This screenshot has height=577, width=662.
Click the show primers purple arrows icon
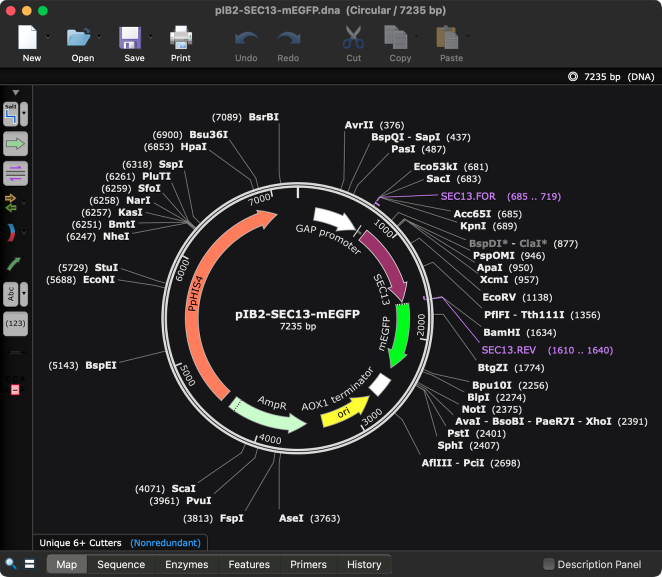(x=14, y=173)
